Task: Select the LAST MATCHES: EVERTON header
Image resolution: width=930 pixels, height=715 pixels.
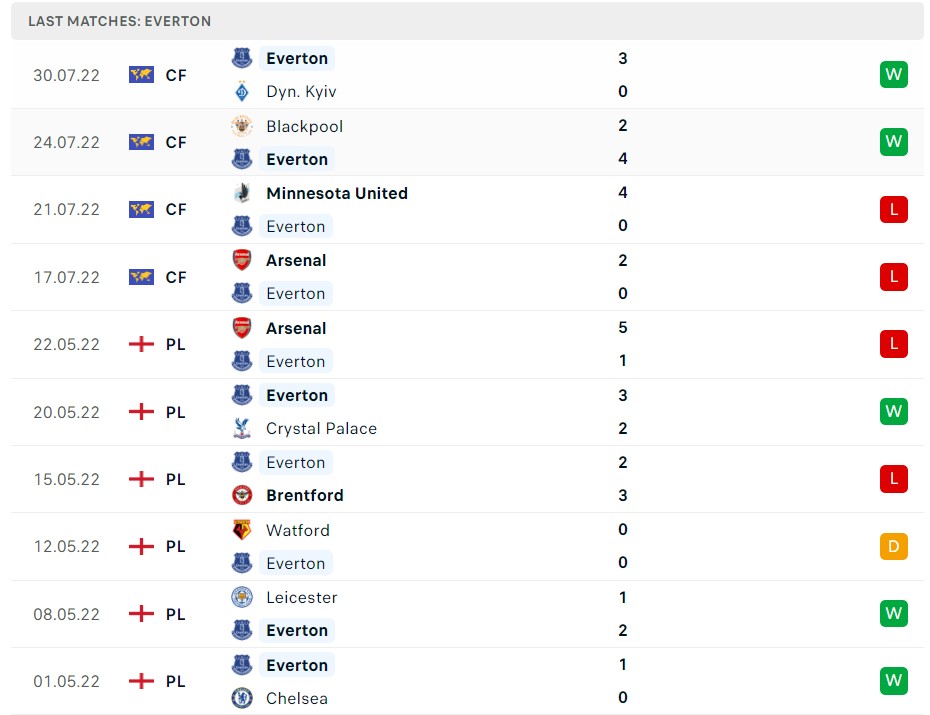Action: 118,20
